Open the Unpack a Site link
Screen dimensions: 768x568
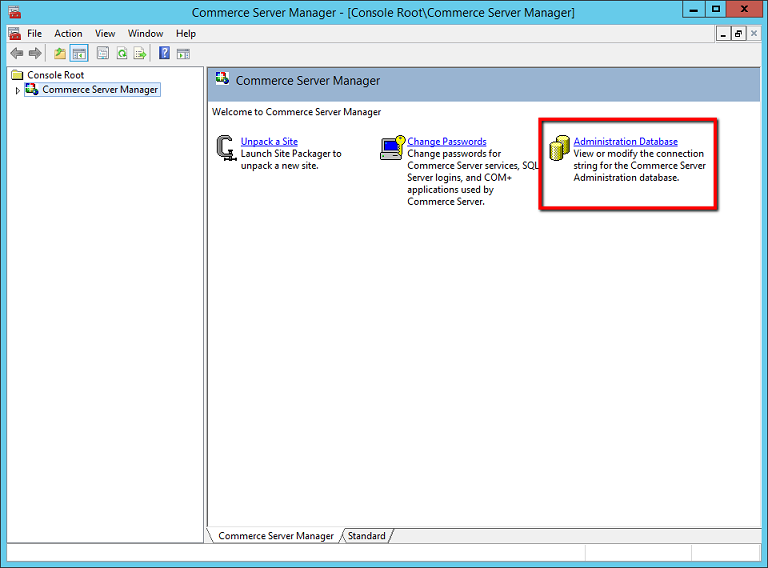coord(269,142)
